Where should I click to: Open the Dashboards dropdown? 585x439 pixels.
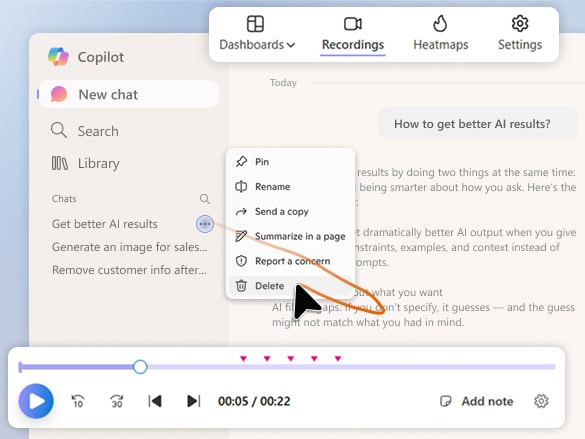pos(257,34)
